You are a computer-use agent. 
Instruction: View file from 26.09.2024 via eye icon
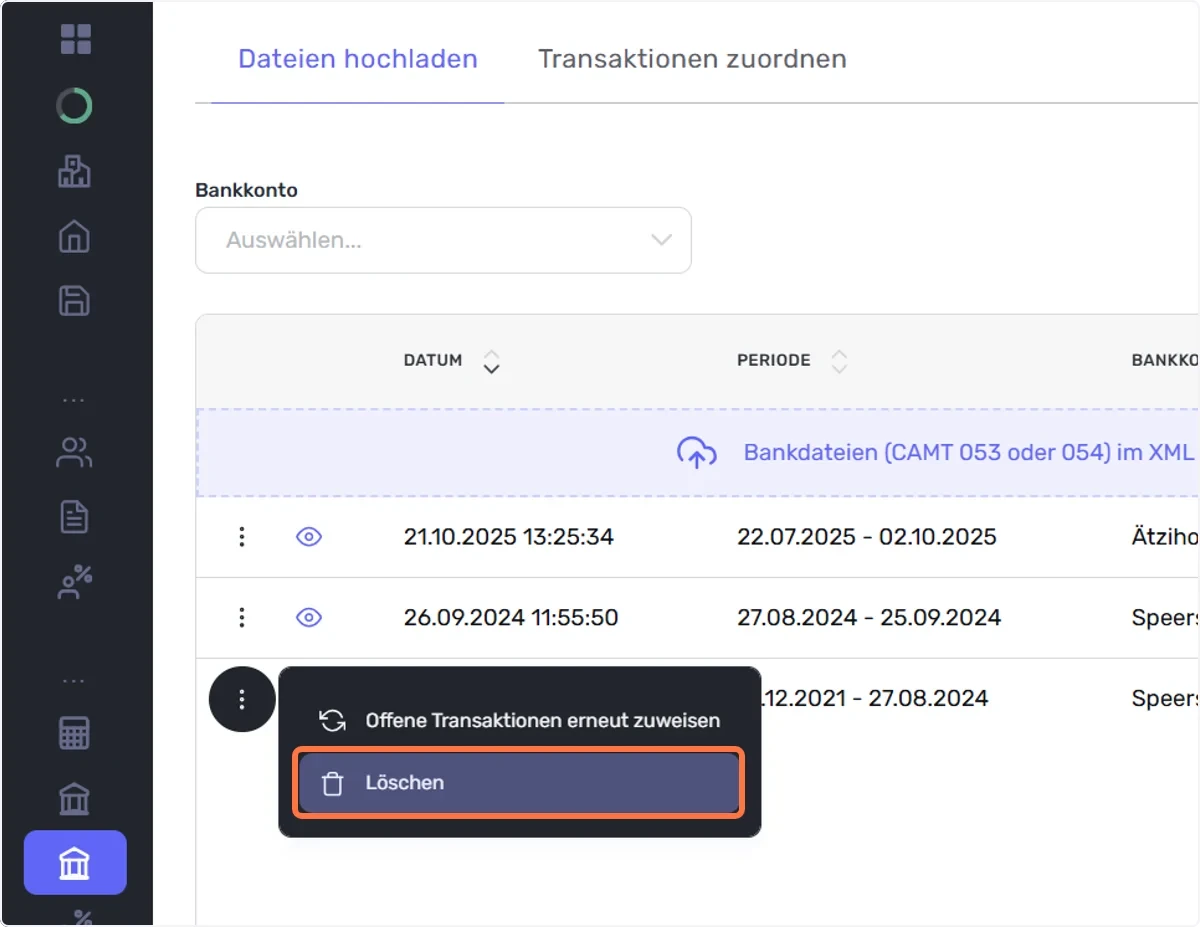(309, 618)
